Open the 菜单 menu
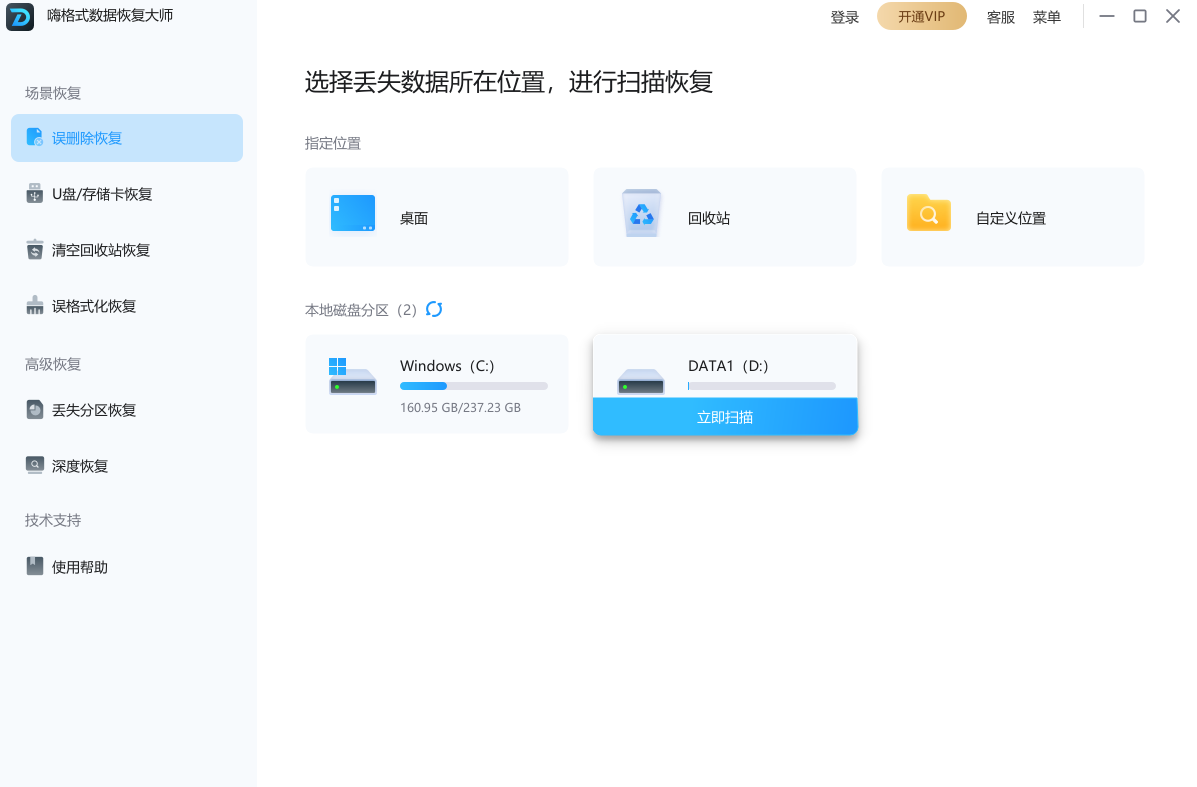Viewport: 1197px width, 787px height. (1047, 16)
